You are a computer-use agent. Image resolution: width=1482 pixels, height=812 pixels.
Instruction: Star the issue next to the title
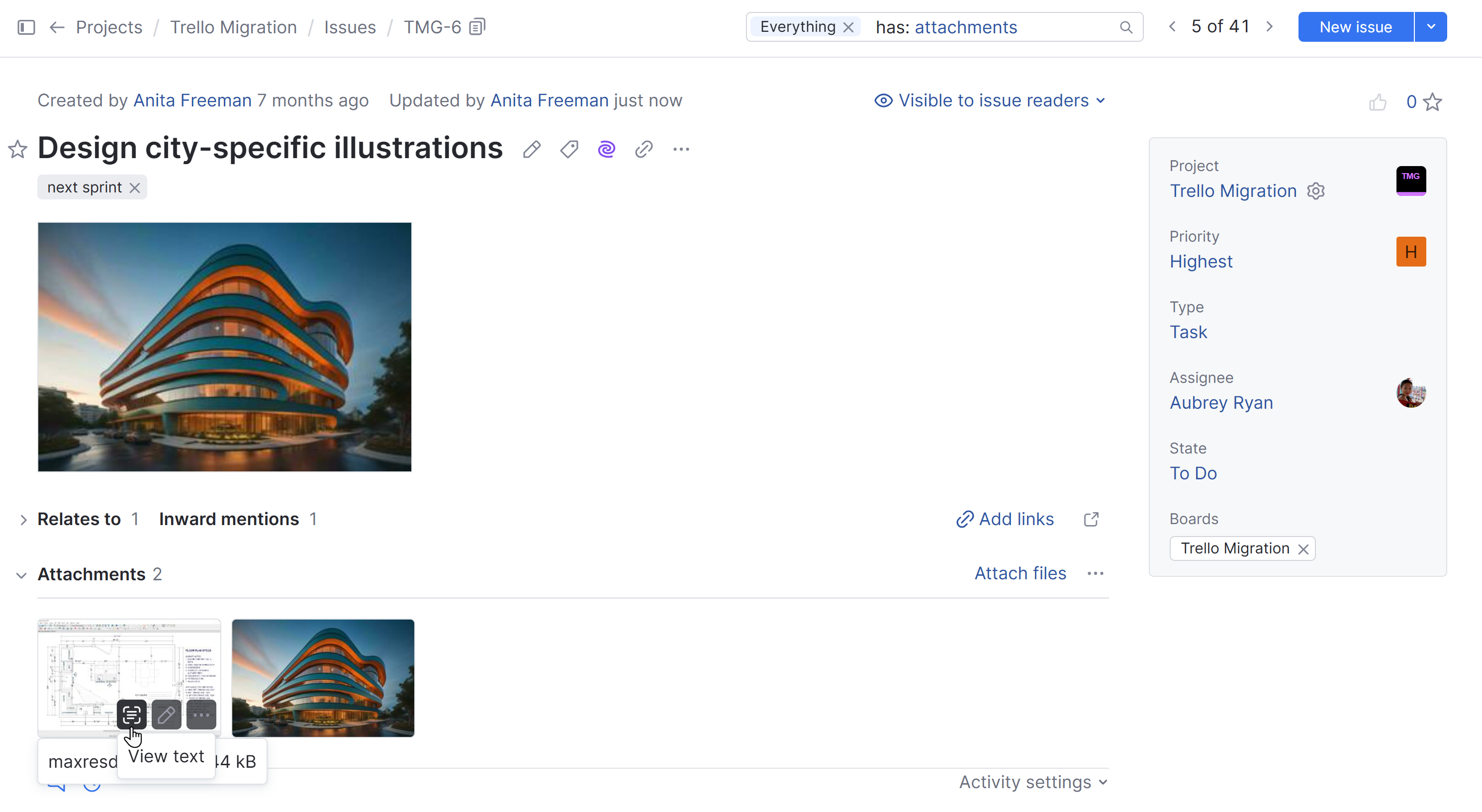[17, 150]
